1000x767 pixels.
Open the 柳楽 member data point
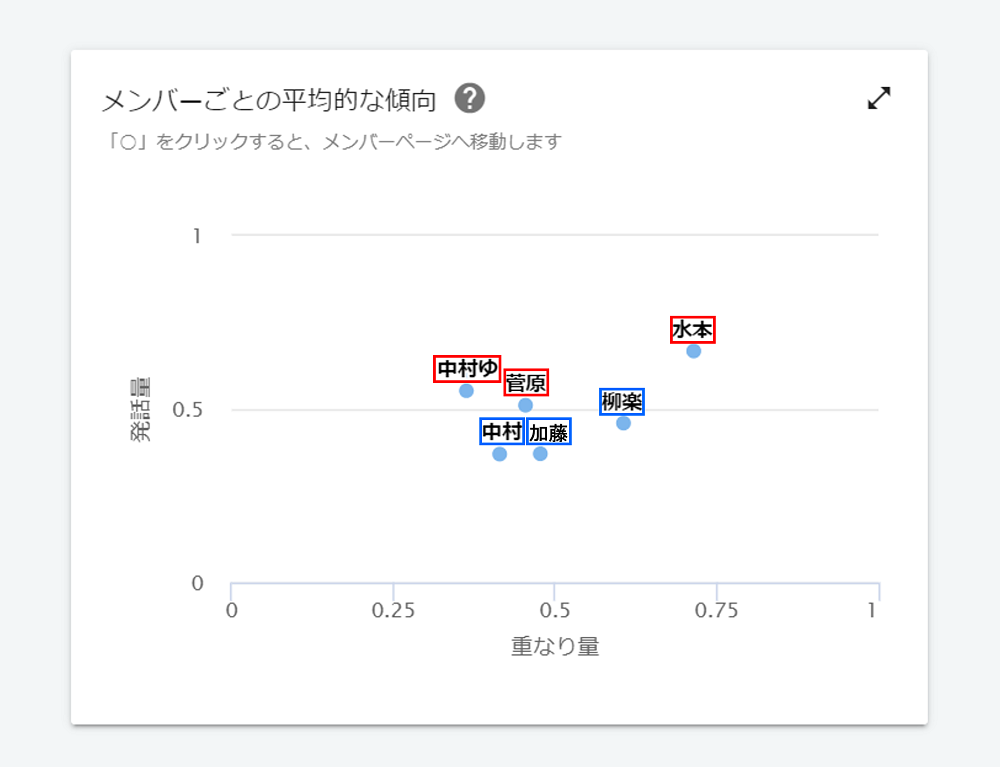(x=623, y=423)
